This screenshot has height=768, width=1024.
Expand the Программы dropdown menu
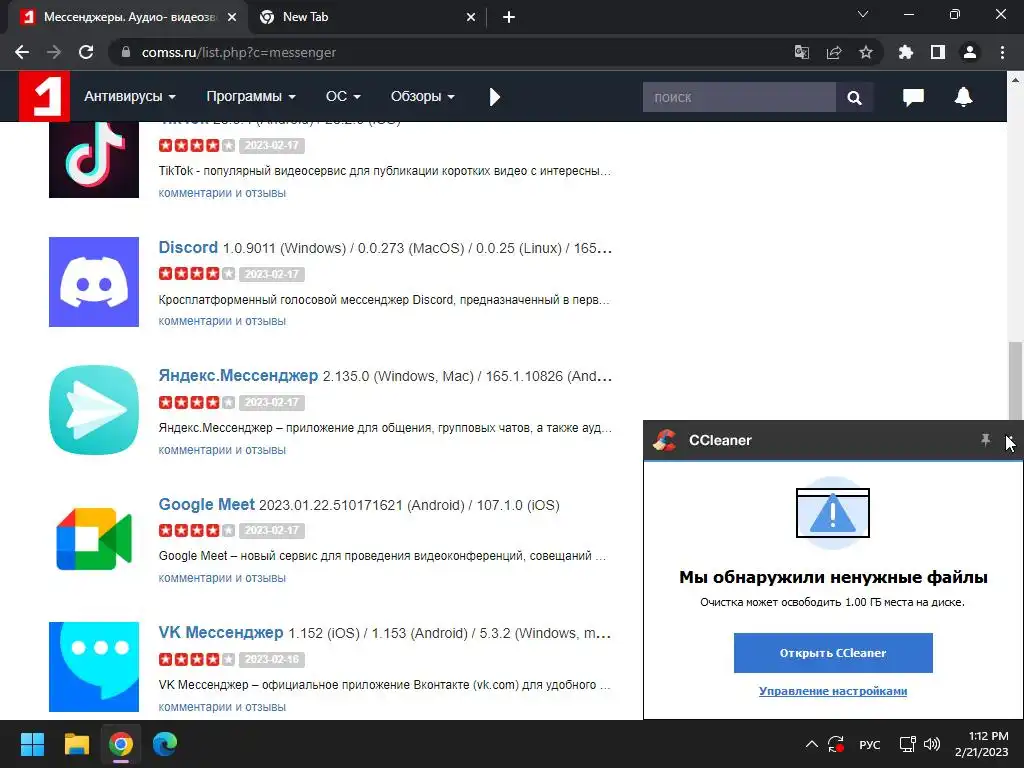coord(251,97)
